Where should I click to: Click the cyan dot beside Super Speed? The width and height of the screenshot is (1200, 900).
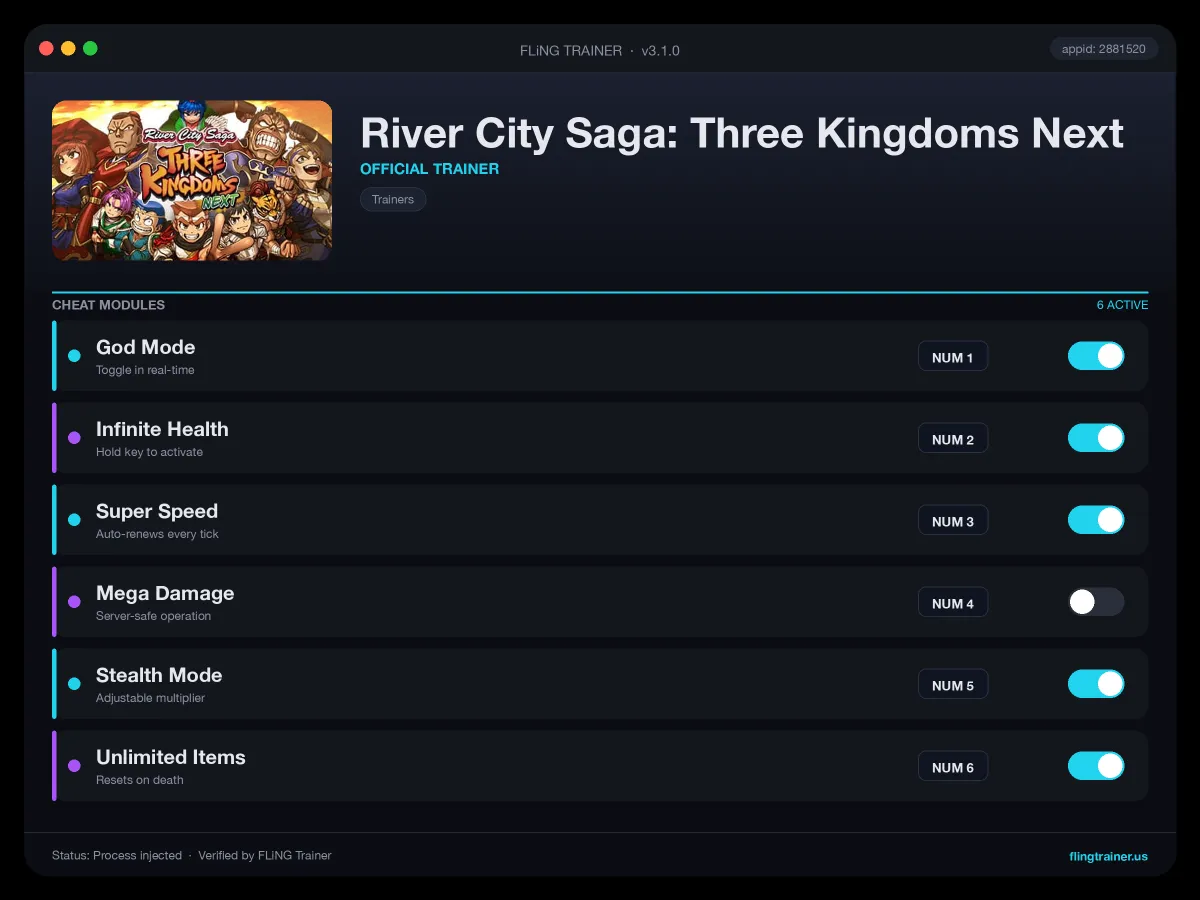pyautogui.click(x=74, y=520)
